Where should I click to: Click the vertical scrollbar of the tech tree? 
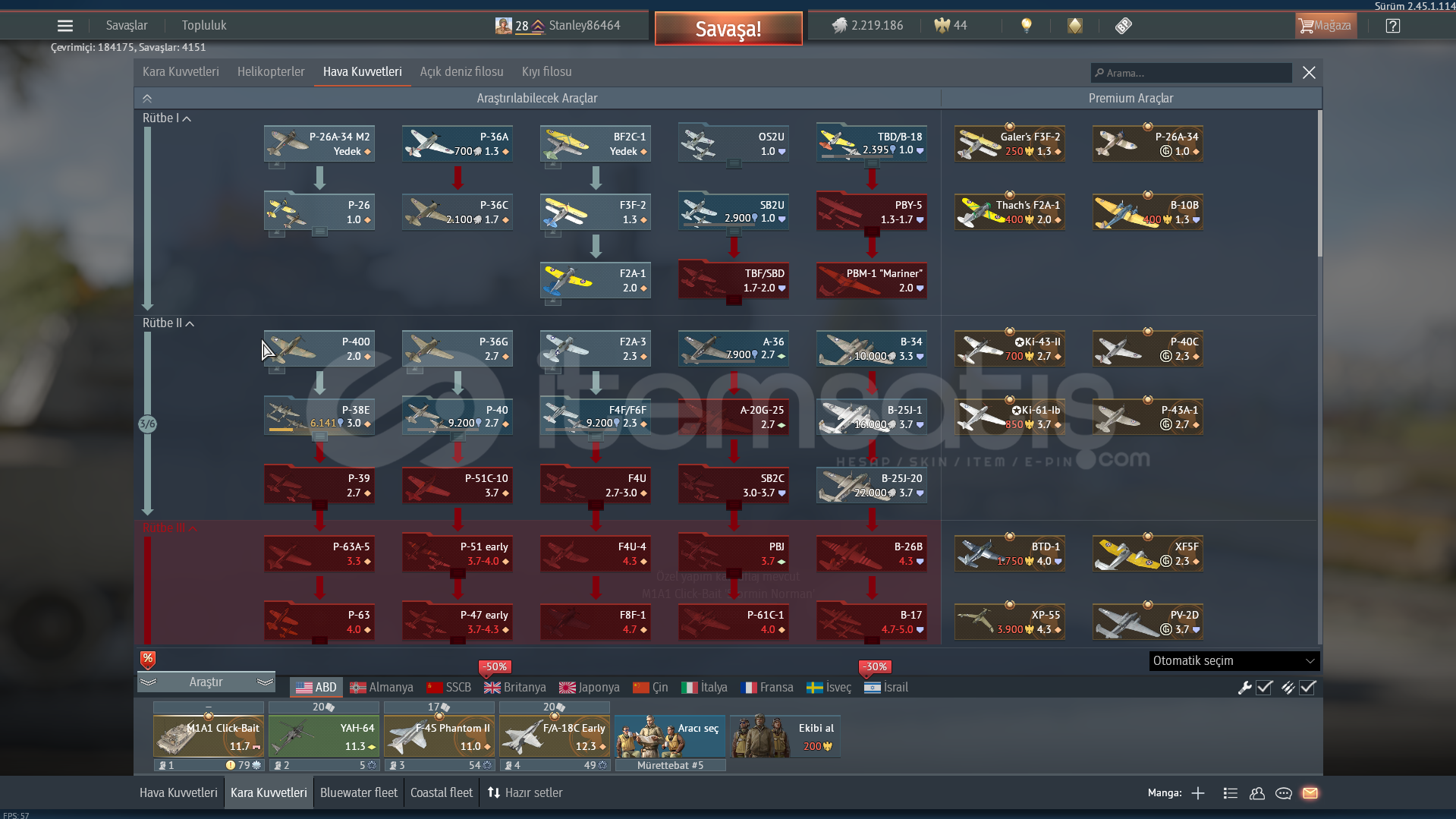1319,182
